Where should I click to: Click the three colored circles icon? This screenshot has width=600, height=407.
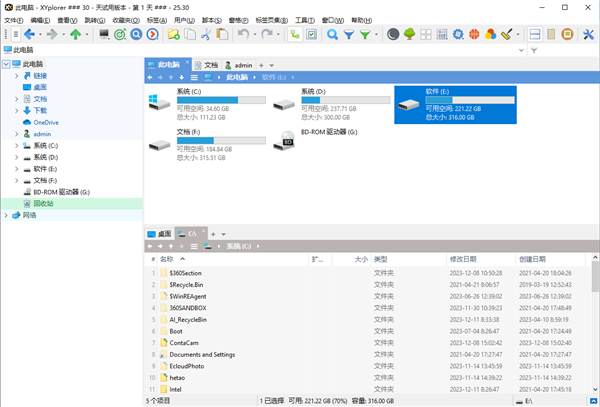(x=490, y=34)
